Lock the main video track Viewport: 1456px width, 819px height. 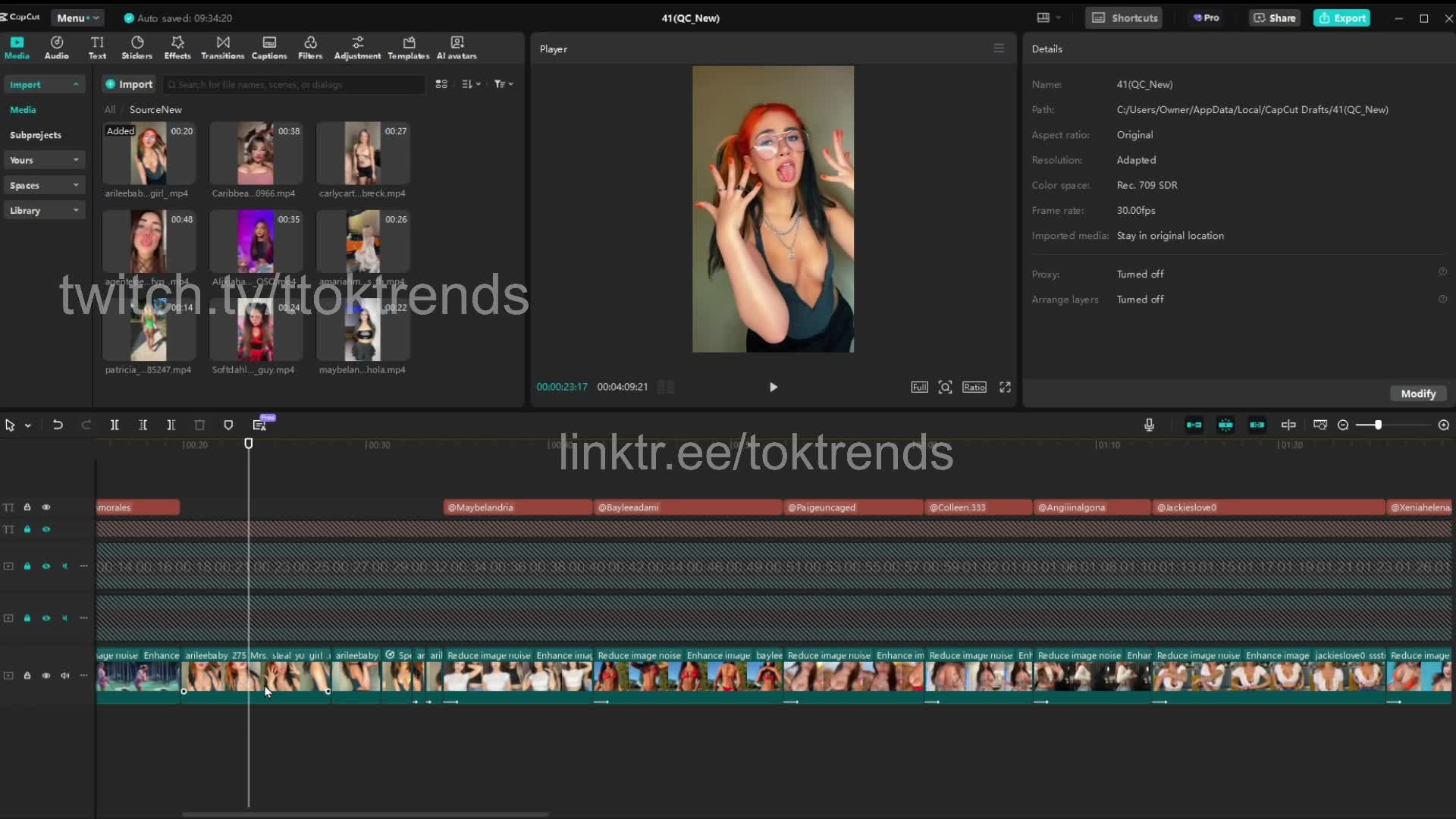[27, 675]
